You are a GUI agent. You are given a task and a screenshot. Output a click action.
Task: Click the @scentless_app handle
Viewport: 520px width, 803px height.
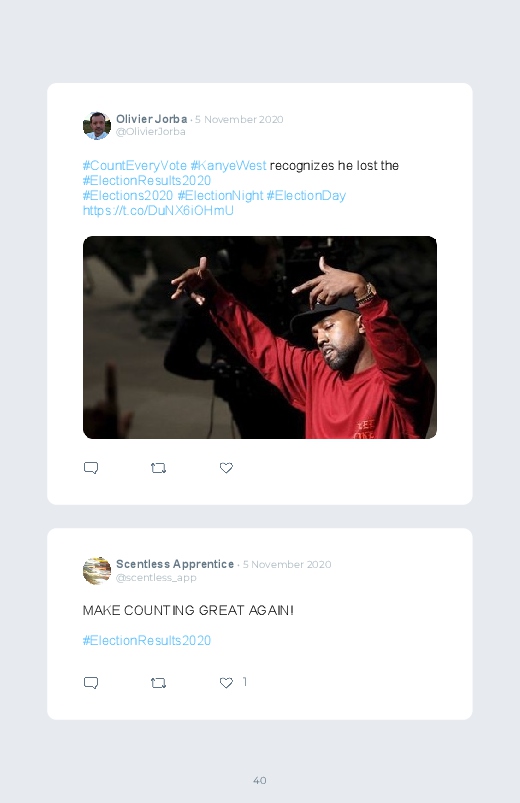click(156, 578)
